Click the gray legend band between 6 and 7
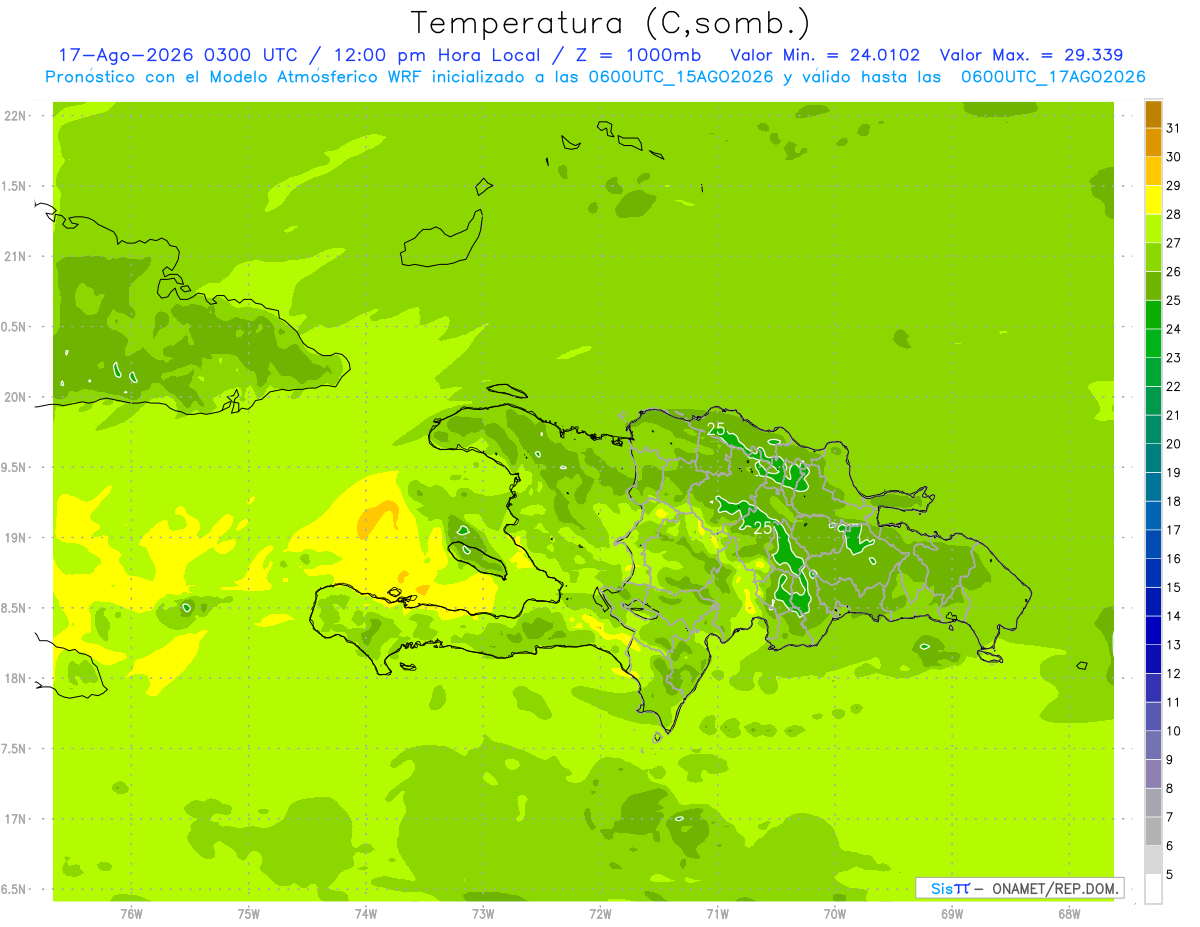The width and height of the screenshot is (1200, 927). (x=1153, y=831)
